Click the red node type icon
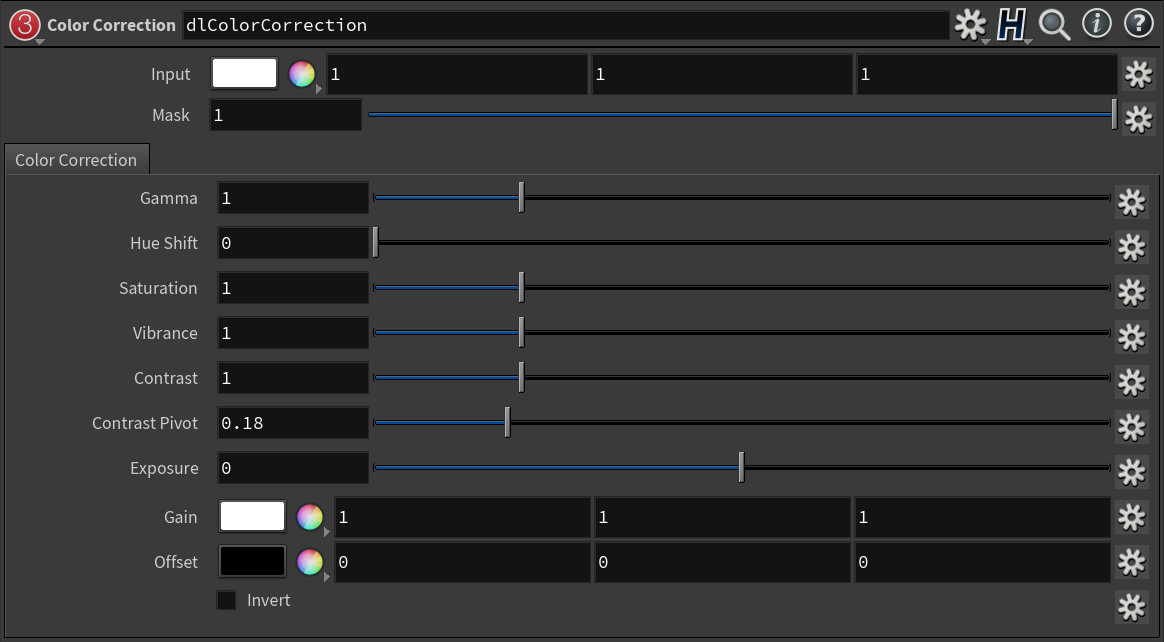This screenshot has height=642, width=1164. tap(24, 25)
